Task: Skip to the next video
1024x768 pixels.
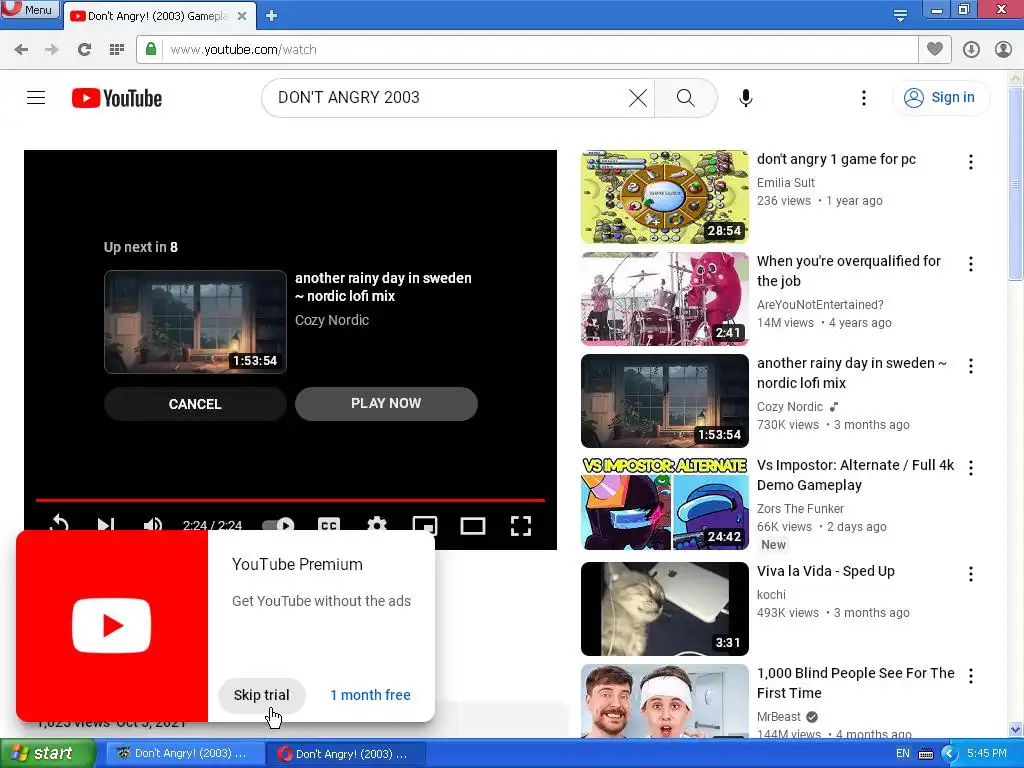Action: (106, 524)
